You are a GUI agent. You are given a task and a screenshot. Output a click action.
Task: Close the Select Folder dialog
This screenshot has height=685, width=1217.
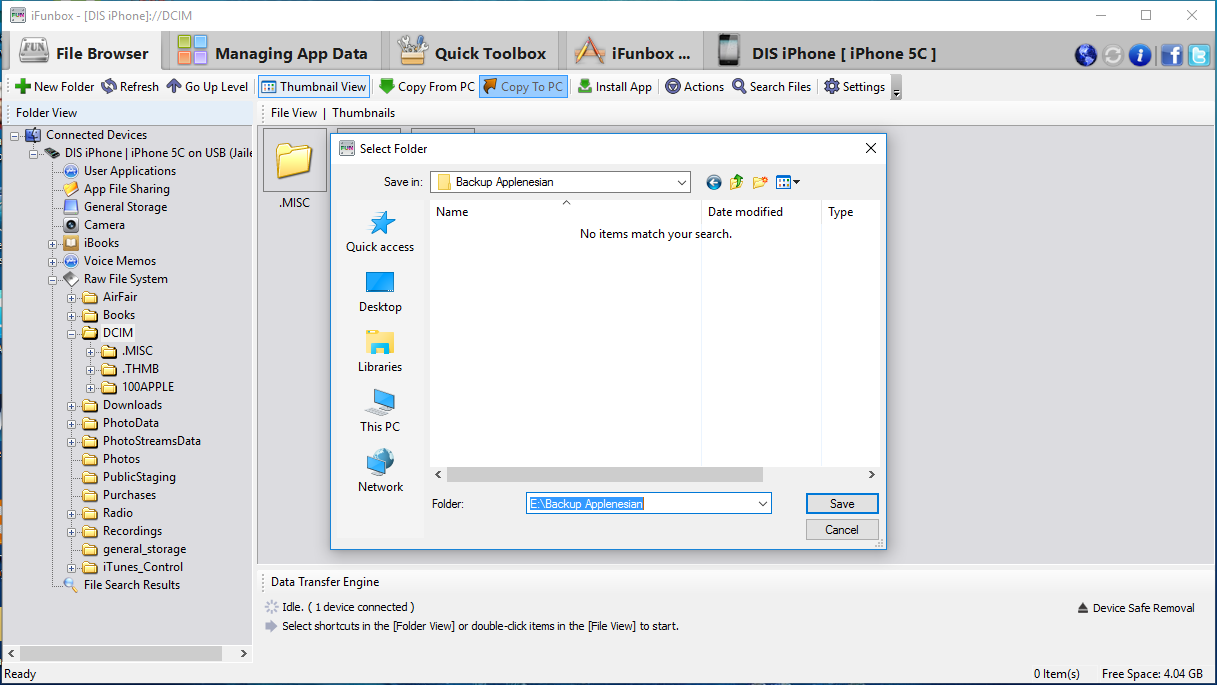tap(870, 148)
